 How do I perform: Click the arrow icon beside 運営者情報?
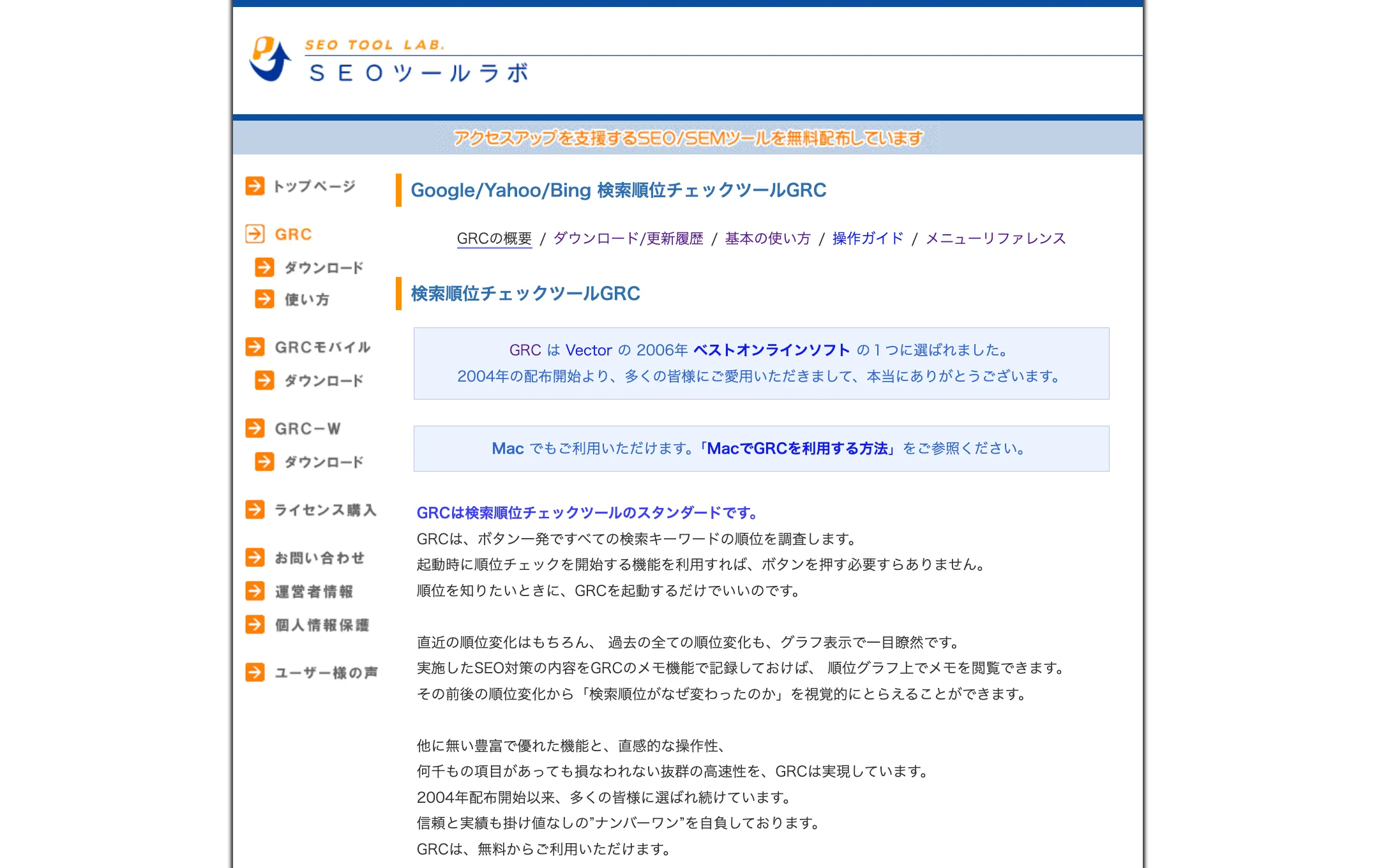[255, 591]
